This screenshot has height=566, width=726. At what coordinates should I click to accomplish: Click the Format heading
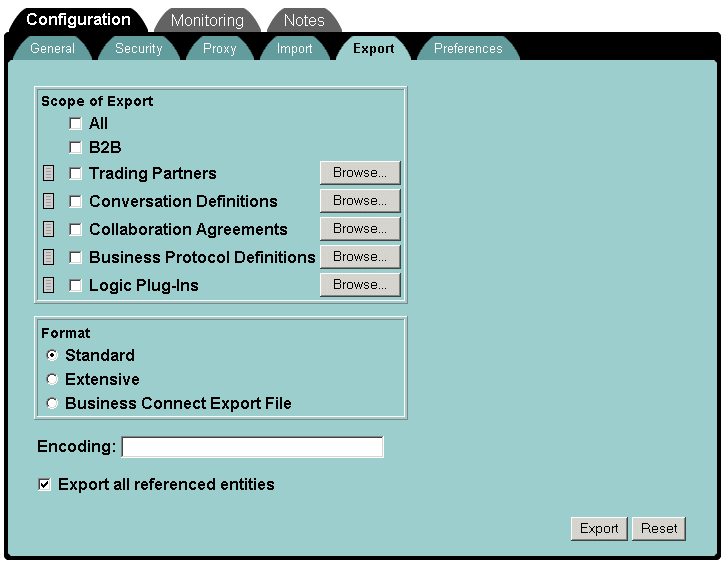66,333
